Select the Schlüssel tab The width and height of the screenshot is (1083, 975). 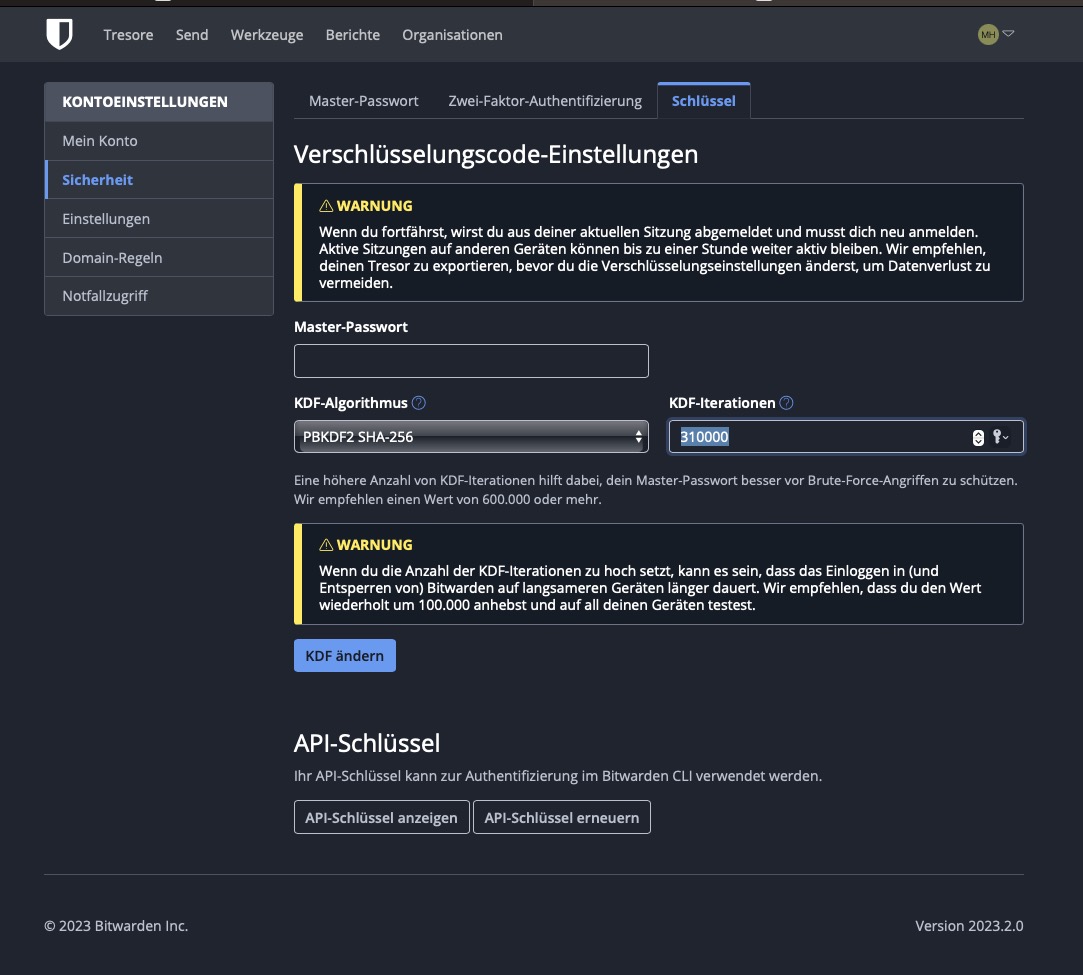point(703,101)
